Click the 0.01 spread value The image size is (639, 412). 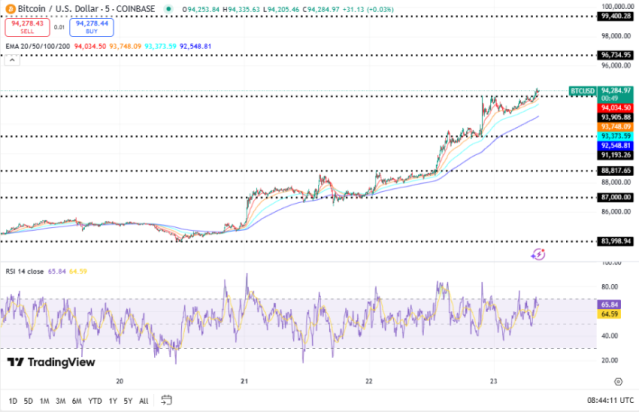pos(58,25)
